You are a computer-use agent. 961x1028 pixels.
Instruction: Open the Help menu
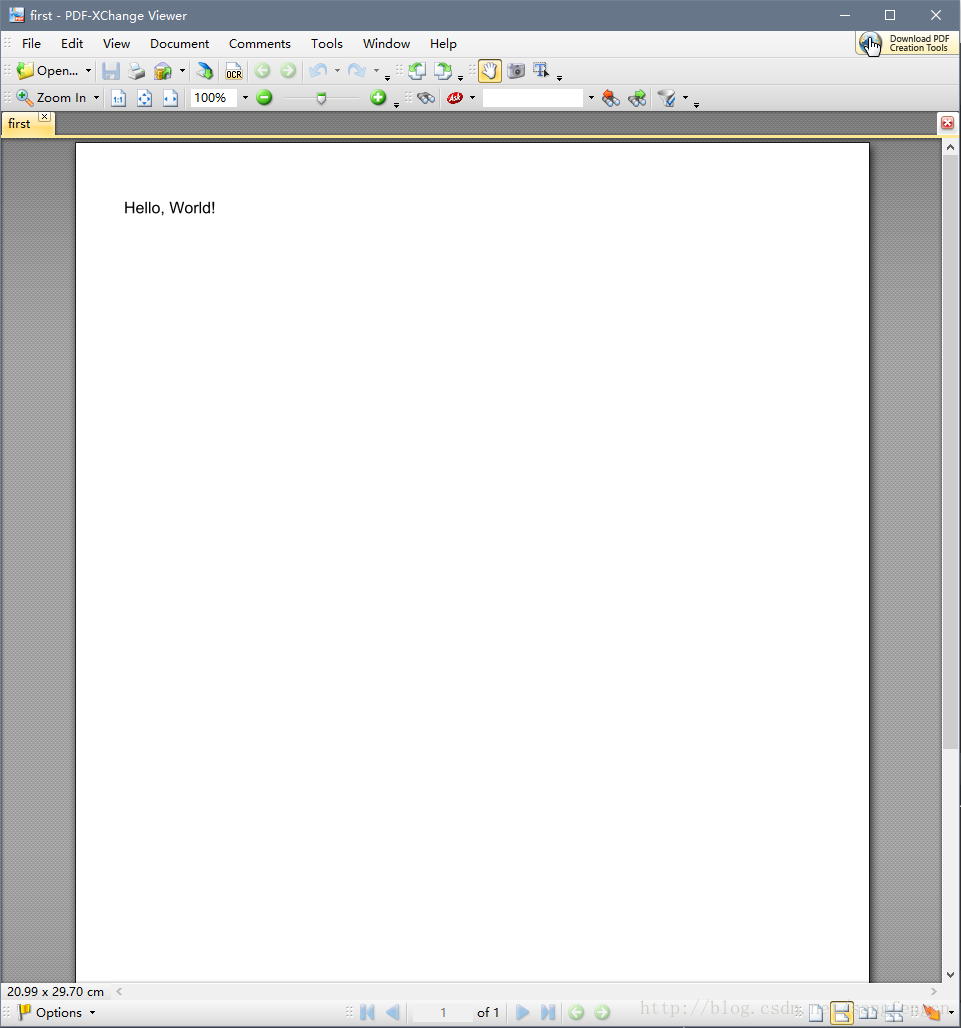click(x=443, y=43)
